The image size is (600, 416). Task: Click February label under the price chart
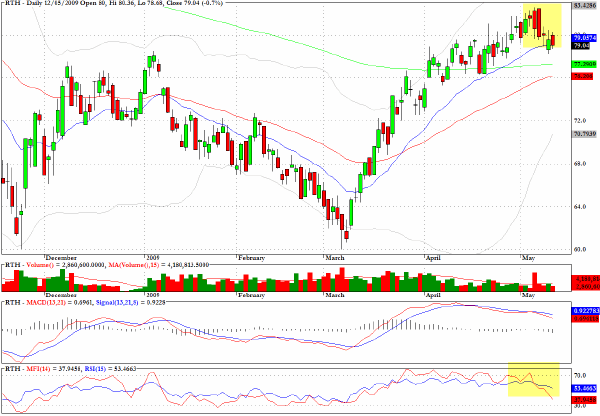coord(251,258)
